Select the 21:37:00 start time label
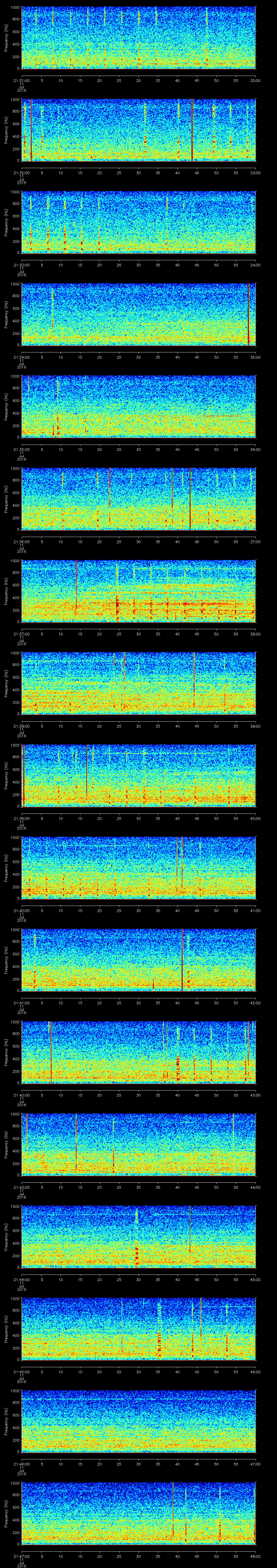The image size is (277, 1568). pyautogui.click(x=21, y=634)
